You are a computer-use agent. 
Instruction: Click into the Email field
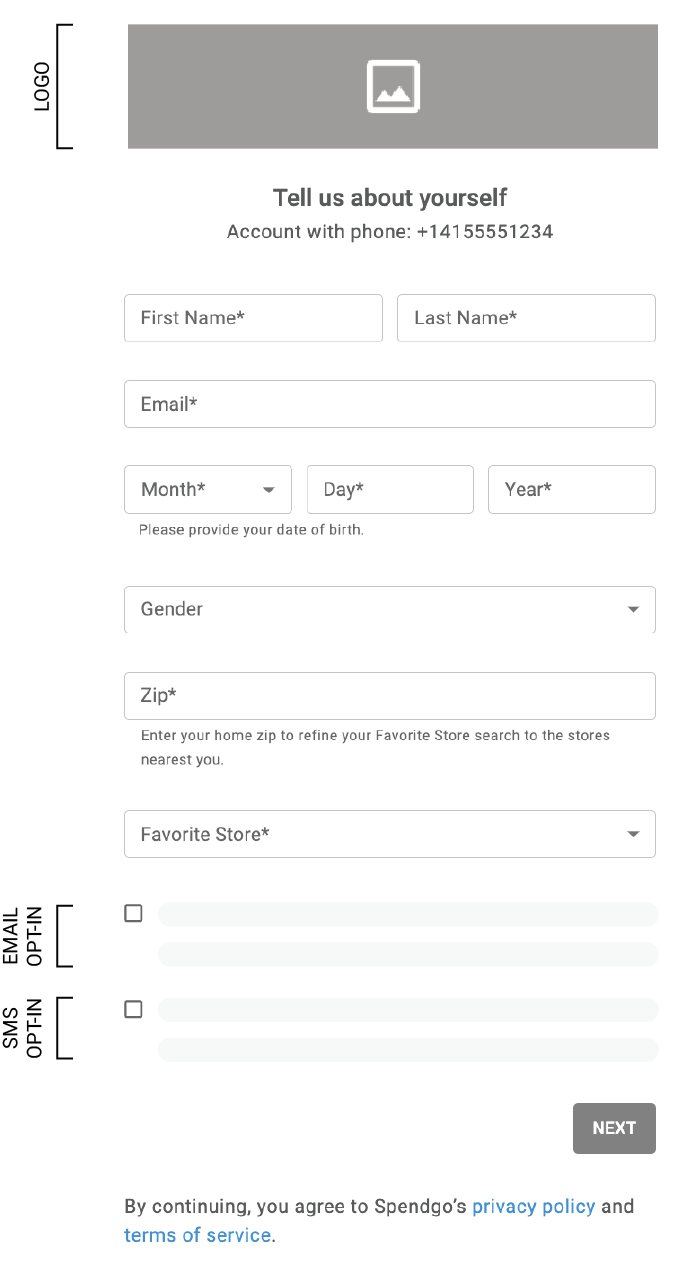390,404
